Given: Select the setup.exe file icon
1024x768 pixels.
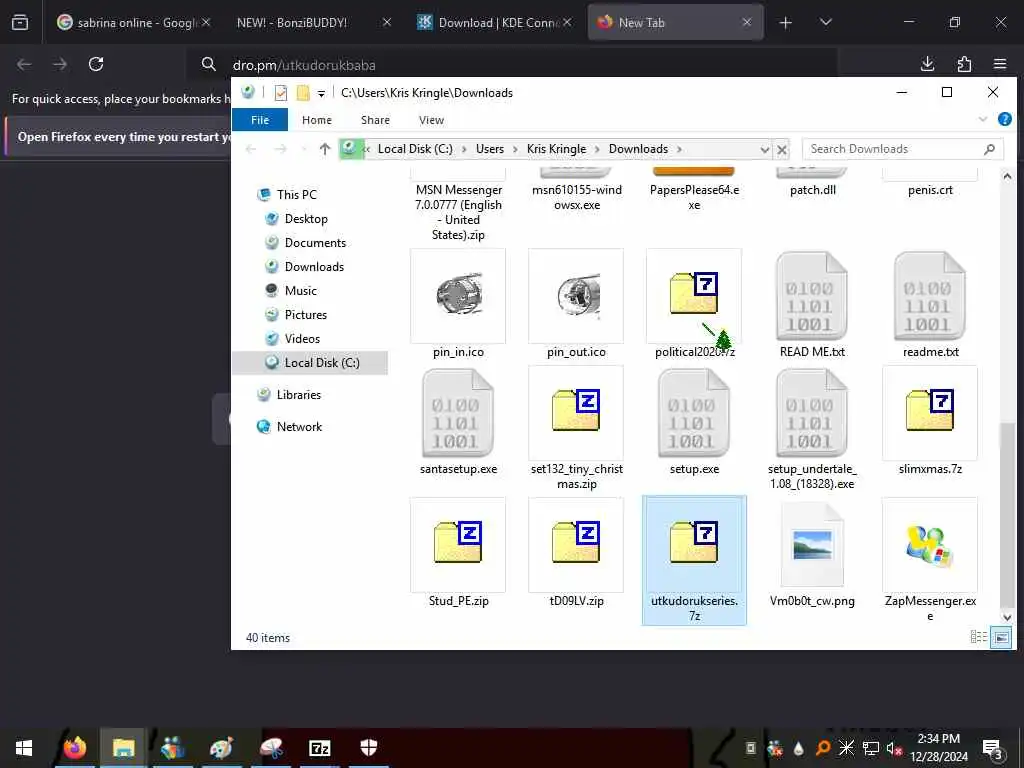Looking at the screenshot, I should coord(694,413).
